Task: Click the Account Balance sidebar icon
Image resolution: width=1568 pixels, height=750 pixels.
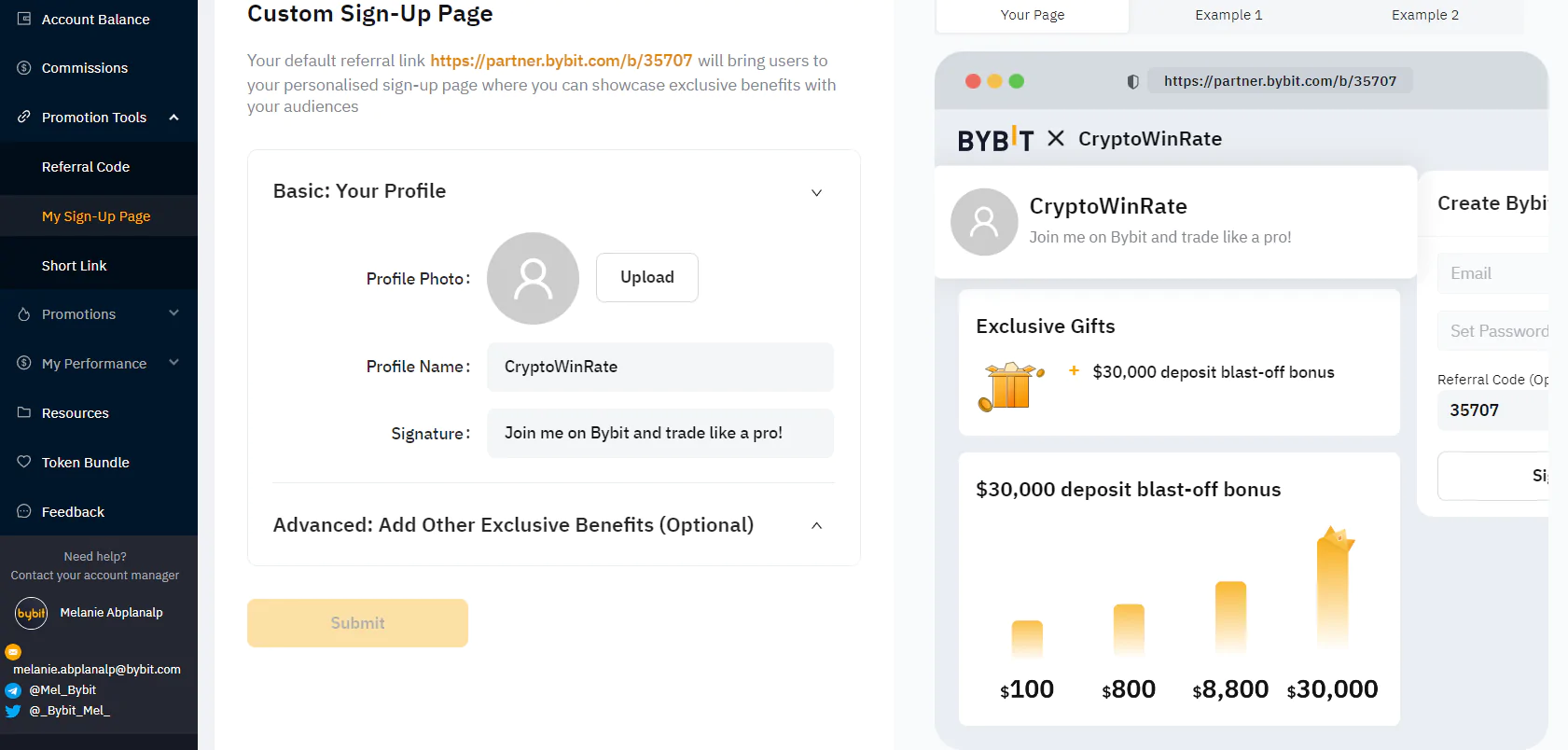Action: pos(24,19)
